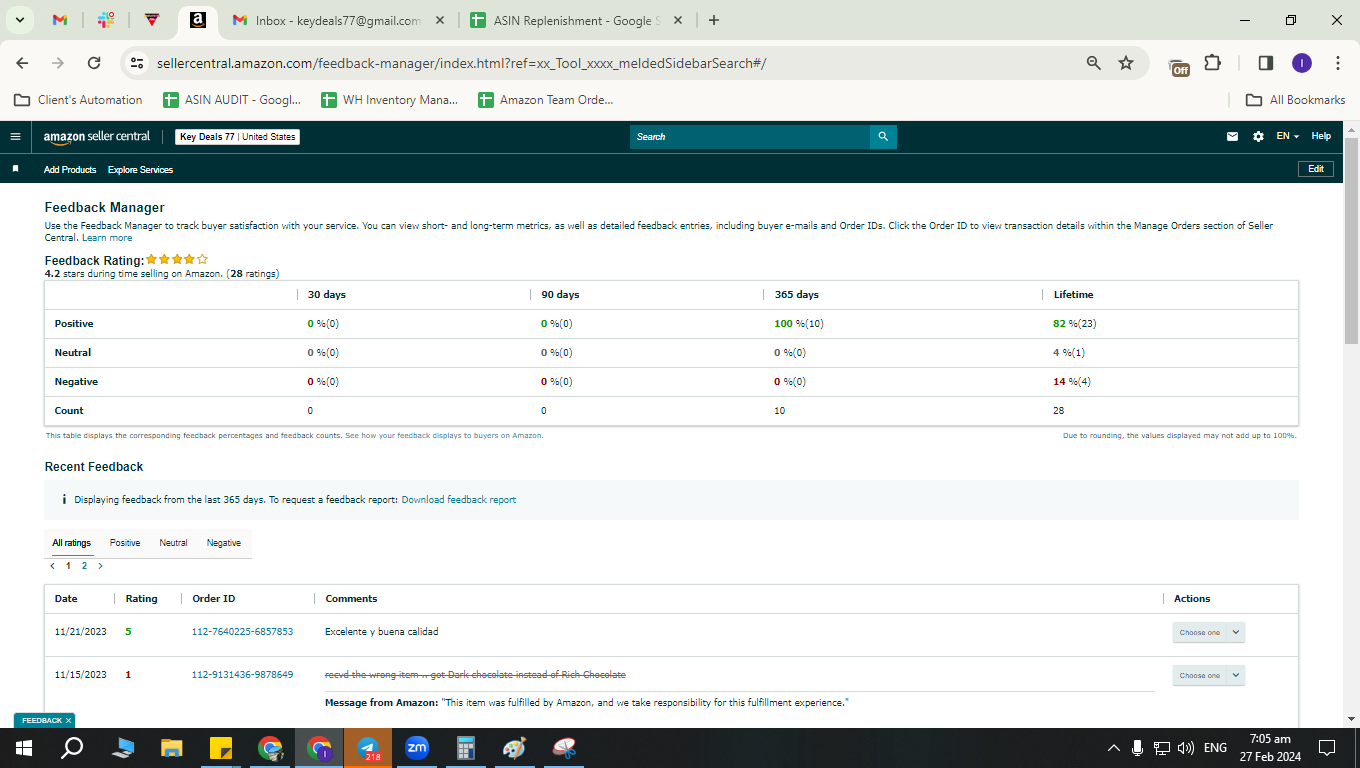1360x768 pixels.
Task: Click the Learn more link
Action: coord(107,238)
